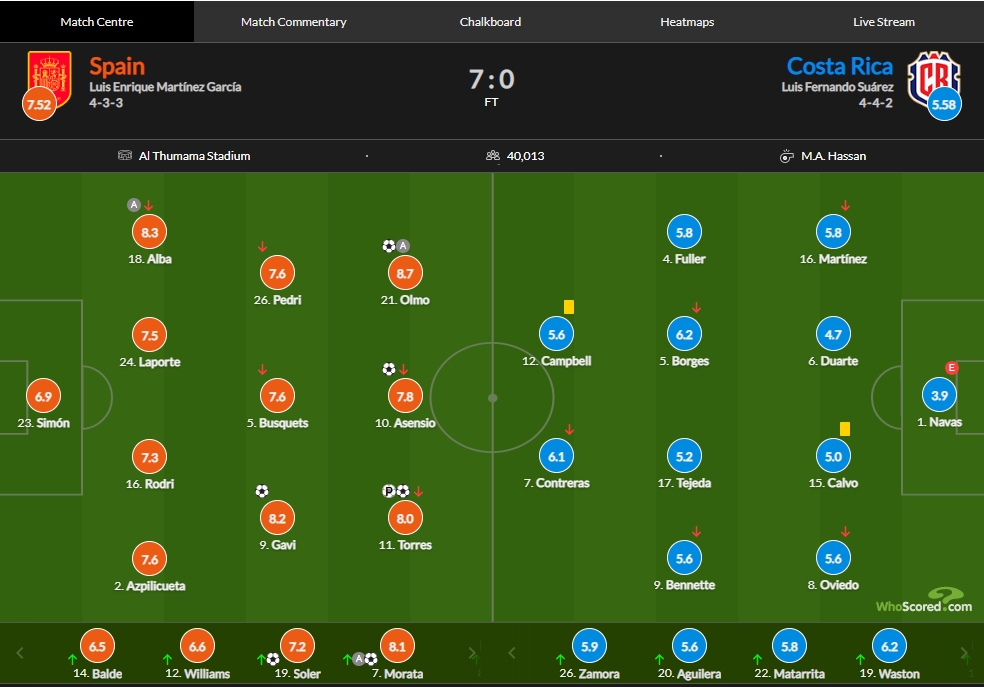984x687 pixels.
Task: Select Olmo's 8.7 rating circle
Action: point(405,274)
